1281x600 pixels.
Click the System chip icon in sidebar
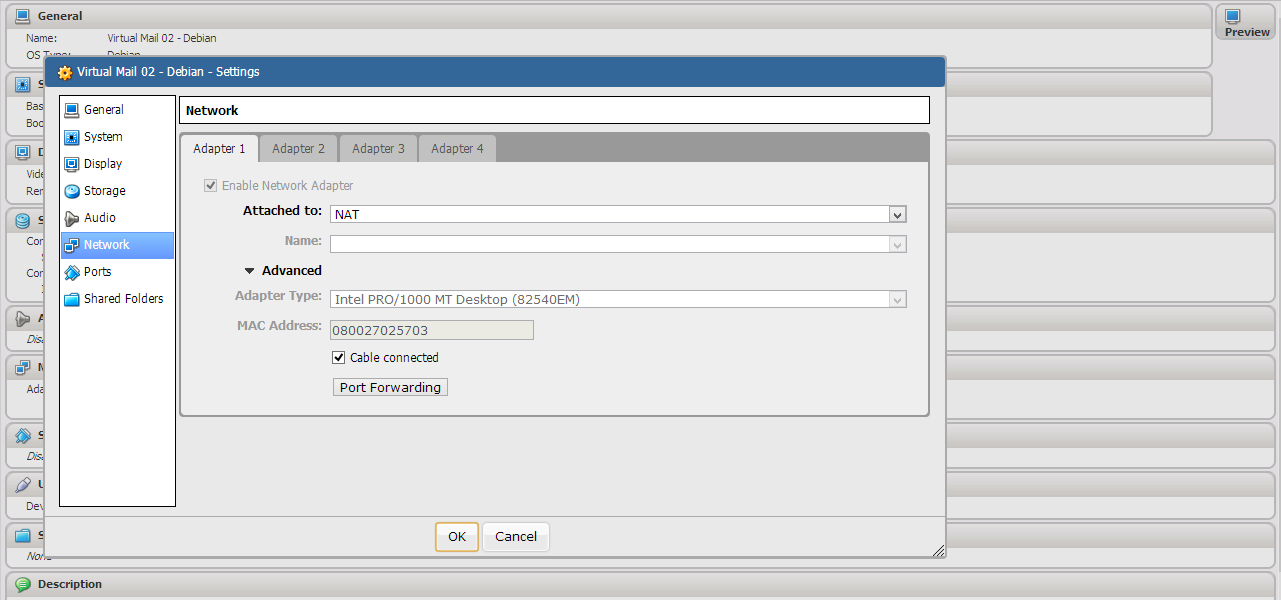pyautogui.click(x=72, y=137)
